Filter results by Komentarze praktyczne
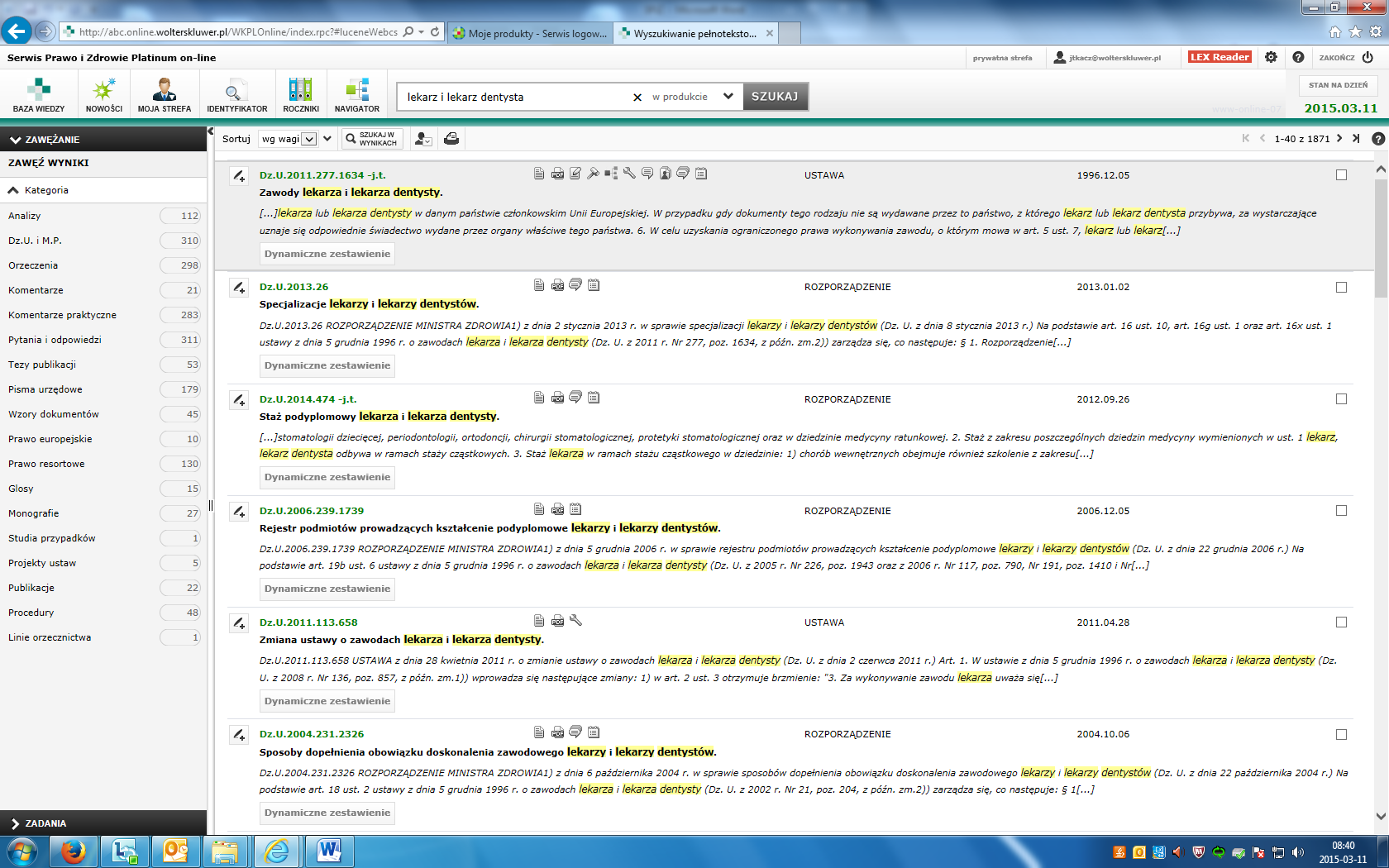Screen dimensions: 1389x868 point(103,315)
